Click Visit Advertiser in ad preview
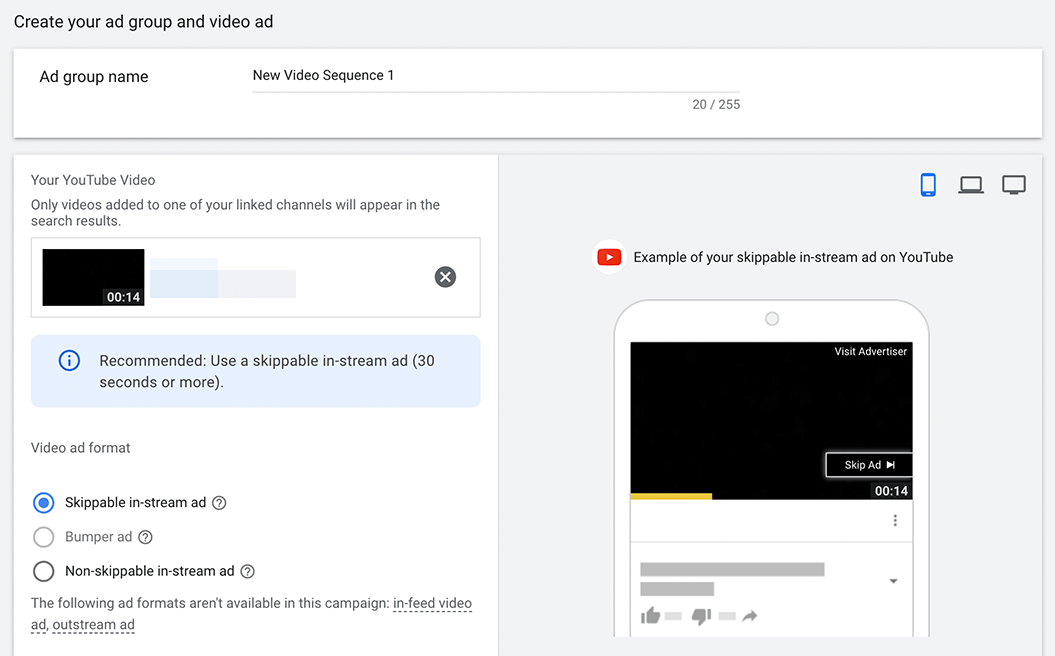This screenshot has width=1055, height=656. coord(871,351)
